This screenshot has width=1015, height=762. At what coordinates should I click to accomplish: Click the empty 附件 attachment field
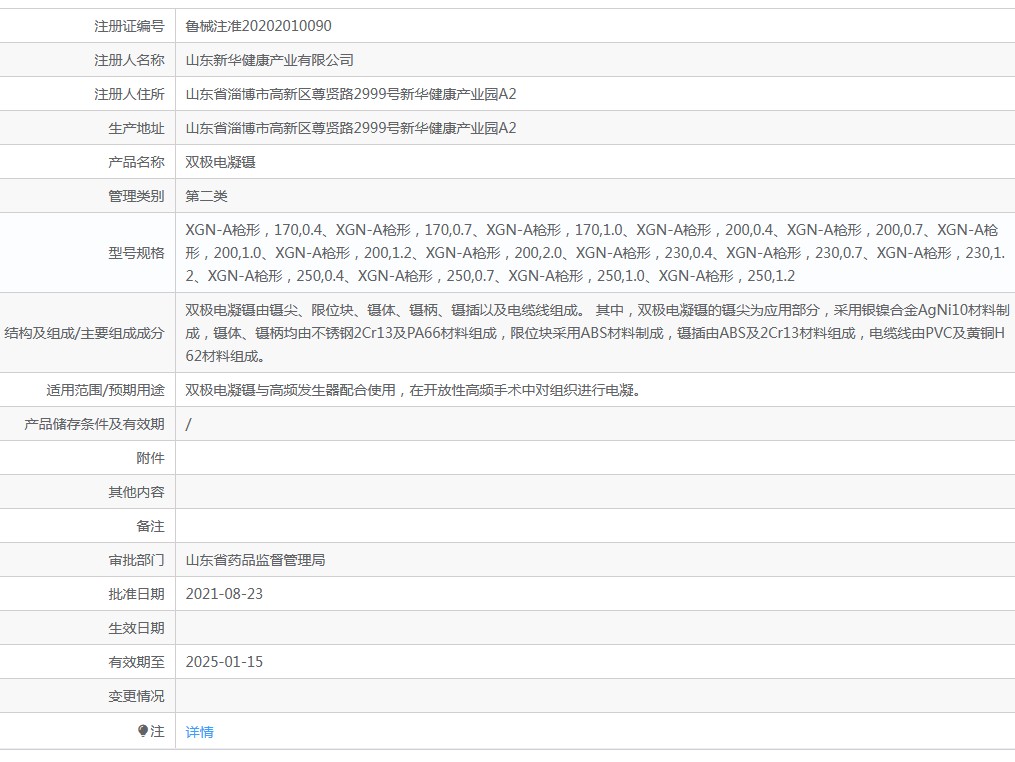pos(595,458)
